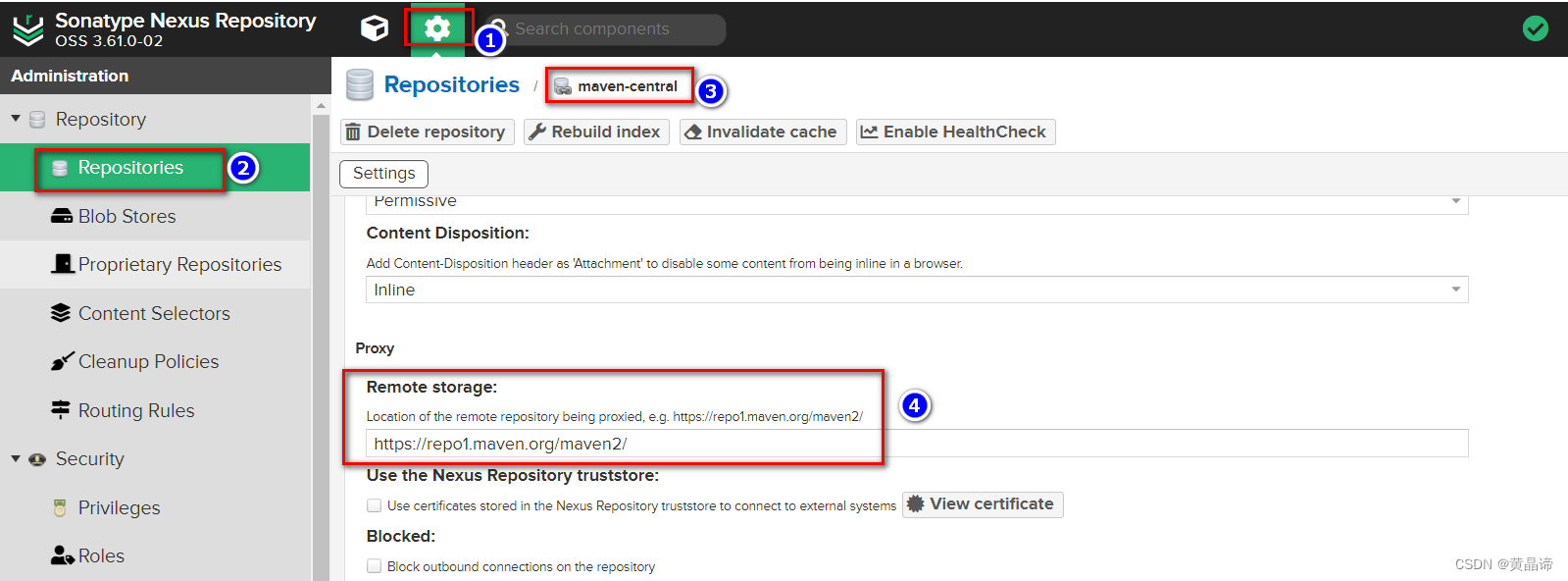Click the Routing Rules signpost icon
Viewport: 1568px width, 581px height.
[x=61, y=409]
